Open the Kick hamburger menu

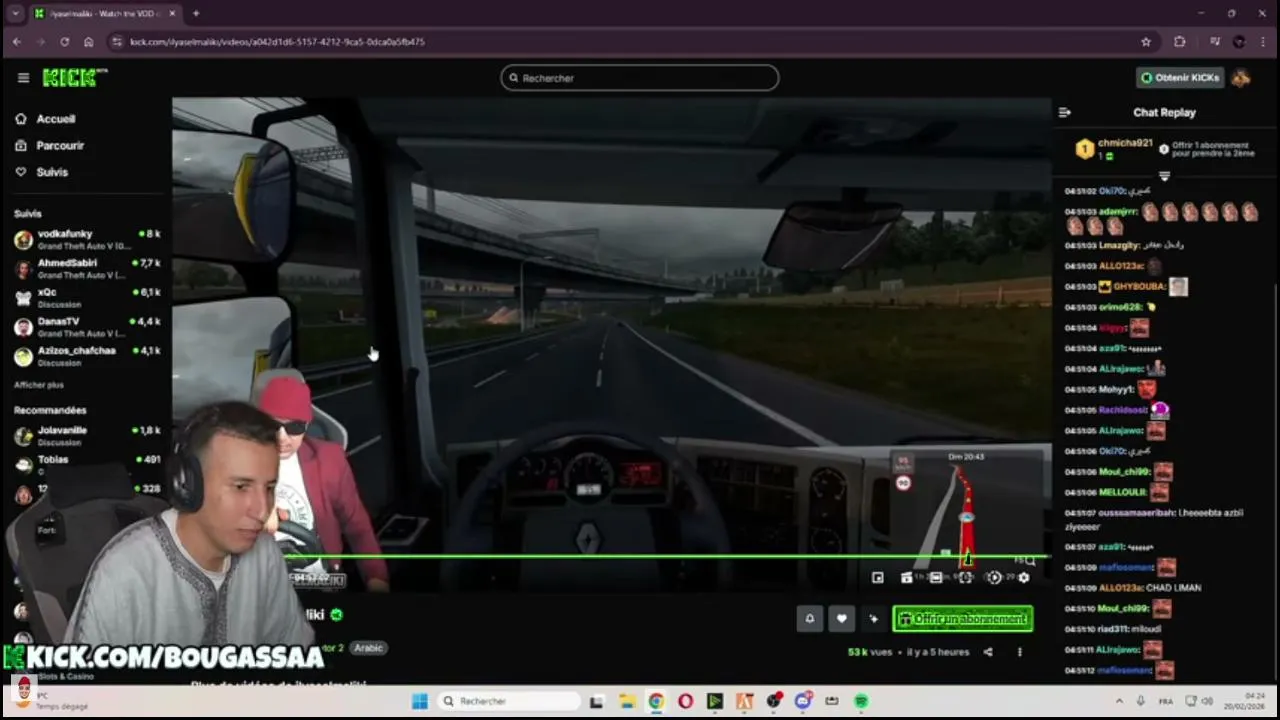pyautogui.click(x=23, y=78)
